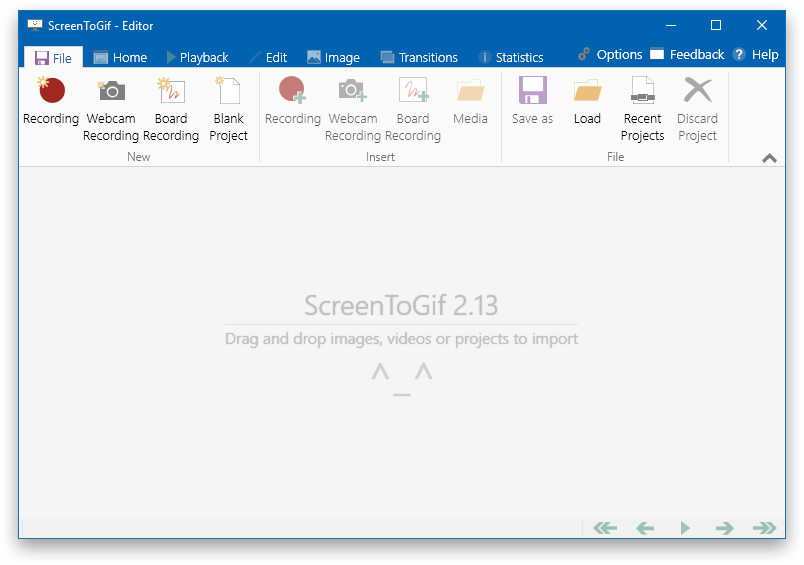
Task: Open the Statistics tab
Action: point(511,57)
